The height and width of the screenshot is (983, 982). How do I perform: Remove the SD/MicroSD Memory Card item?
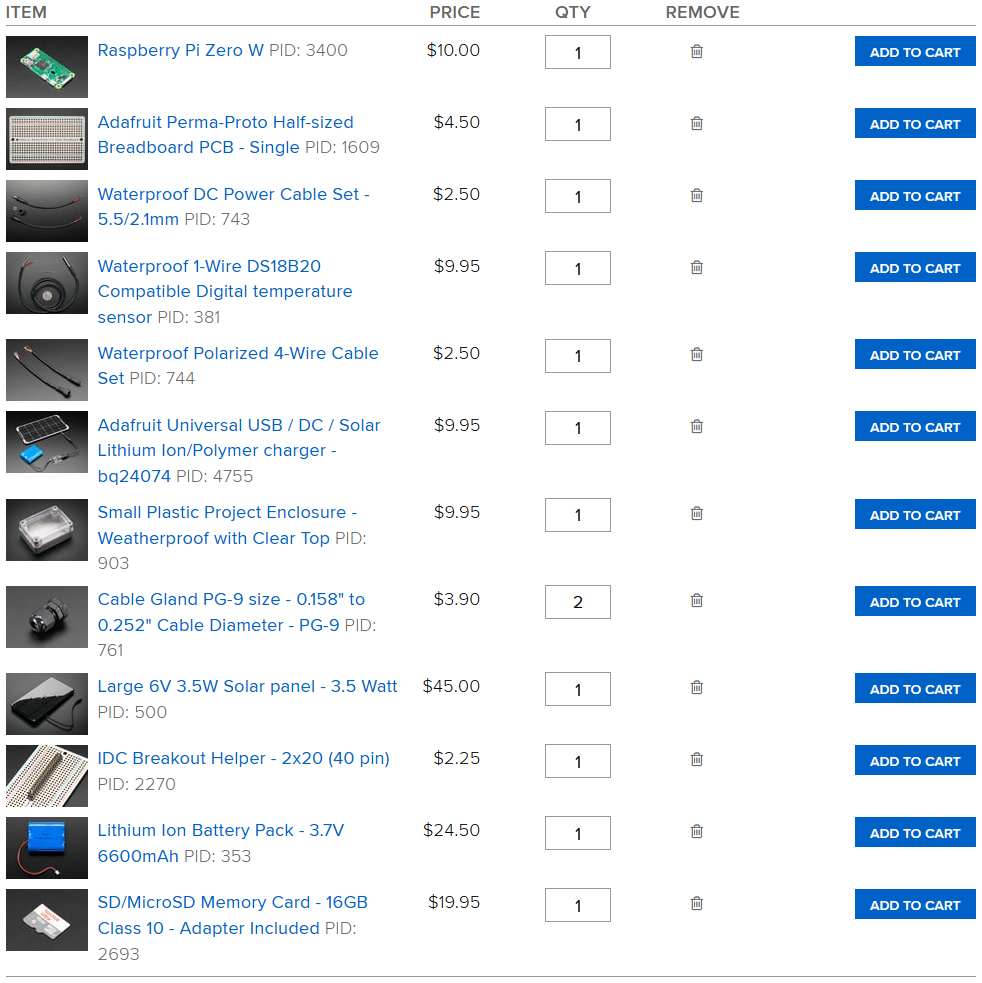[696, 904]
